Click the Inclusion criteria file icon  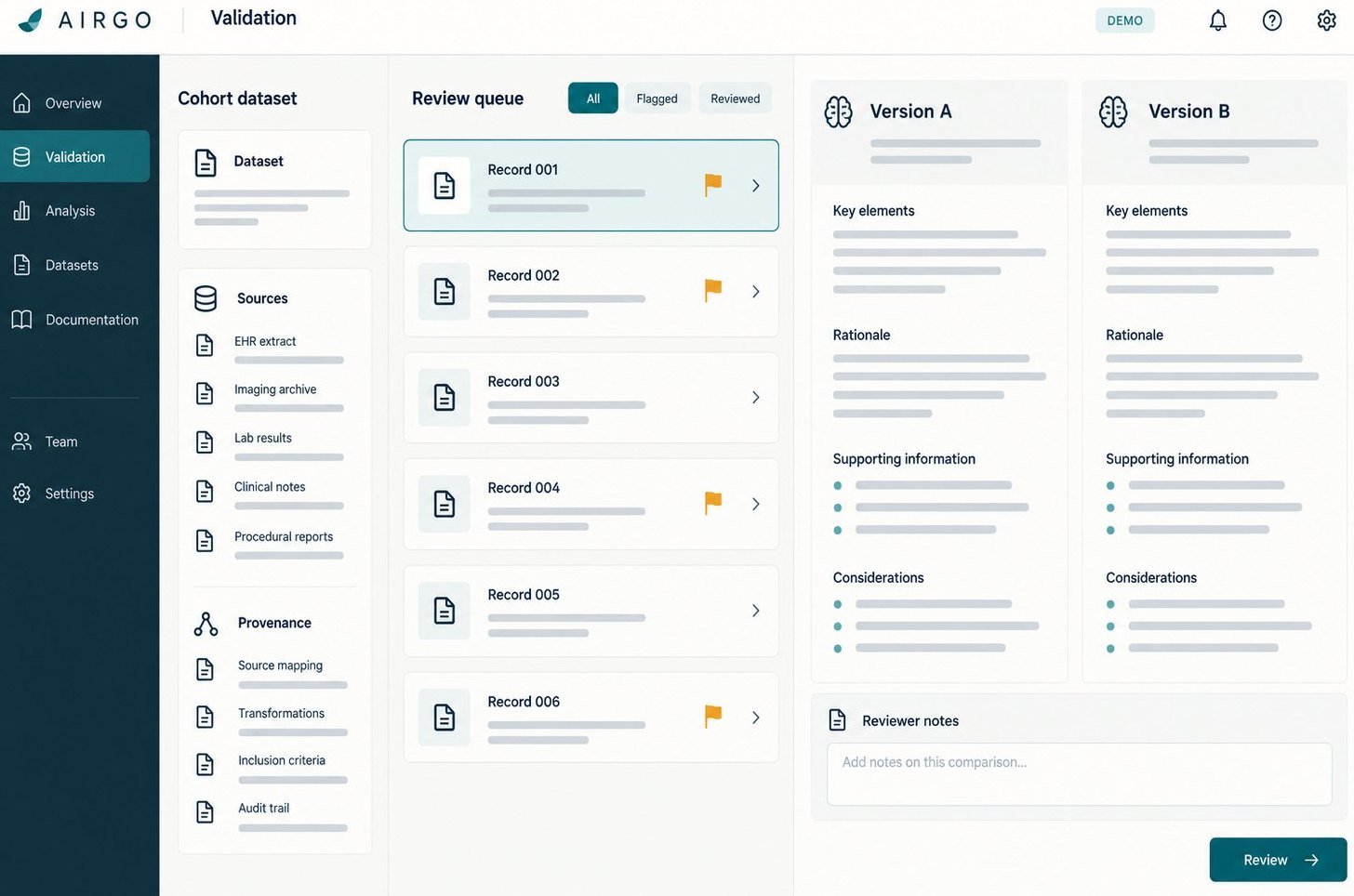205,764
